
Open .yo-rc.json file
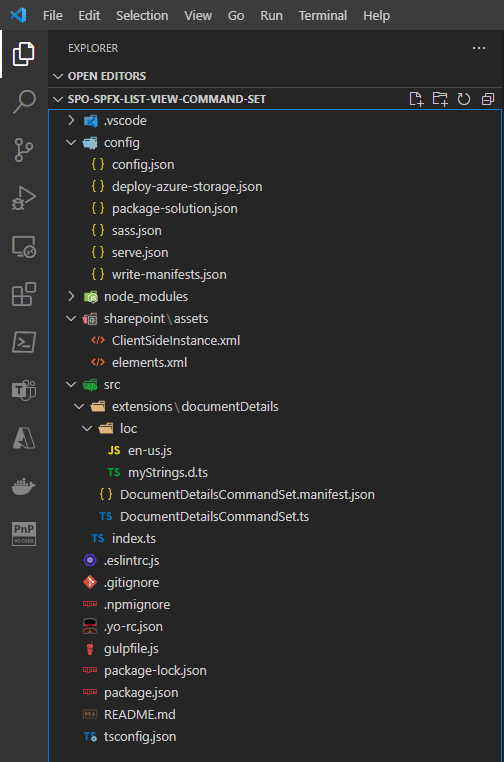[x=275, y=627]
